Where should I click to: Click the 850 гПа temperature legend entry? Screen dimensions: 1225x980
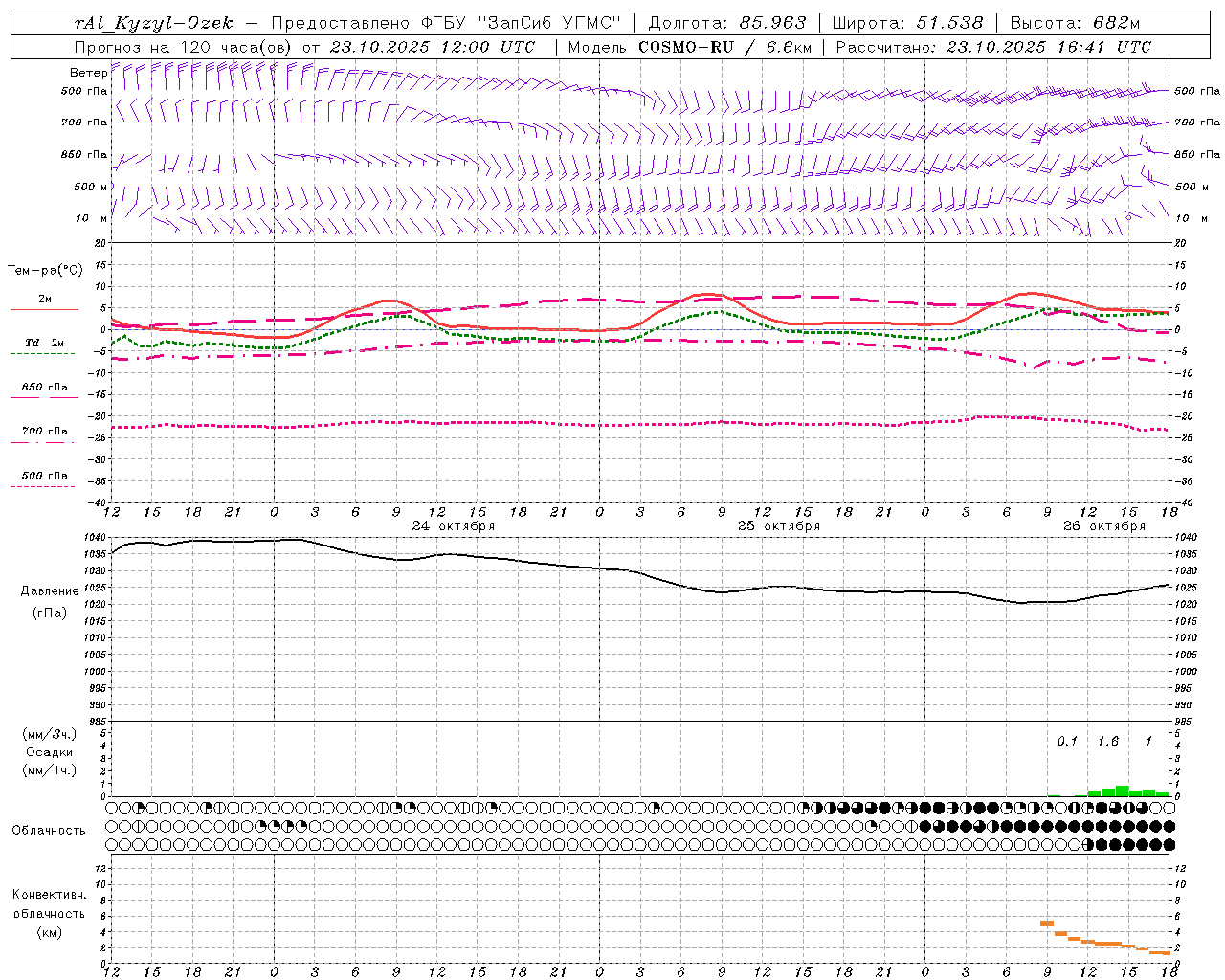pyautogui.click(x=44, y=388)
